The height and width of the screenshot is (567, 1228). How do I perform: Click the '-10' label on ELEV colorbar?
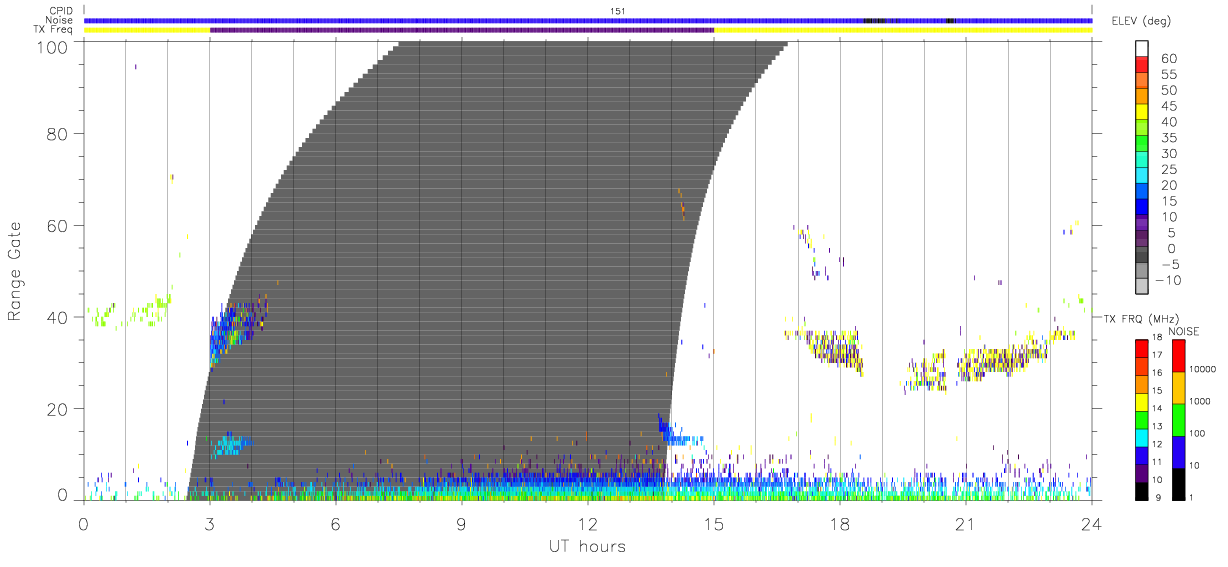[x=1168, y=280]
